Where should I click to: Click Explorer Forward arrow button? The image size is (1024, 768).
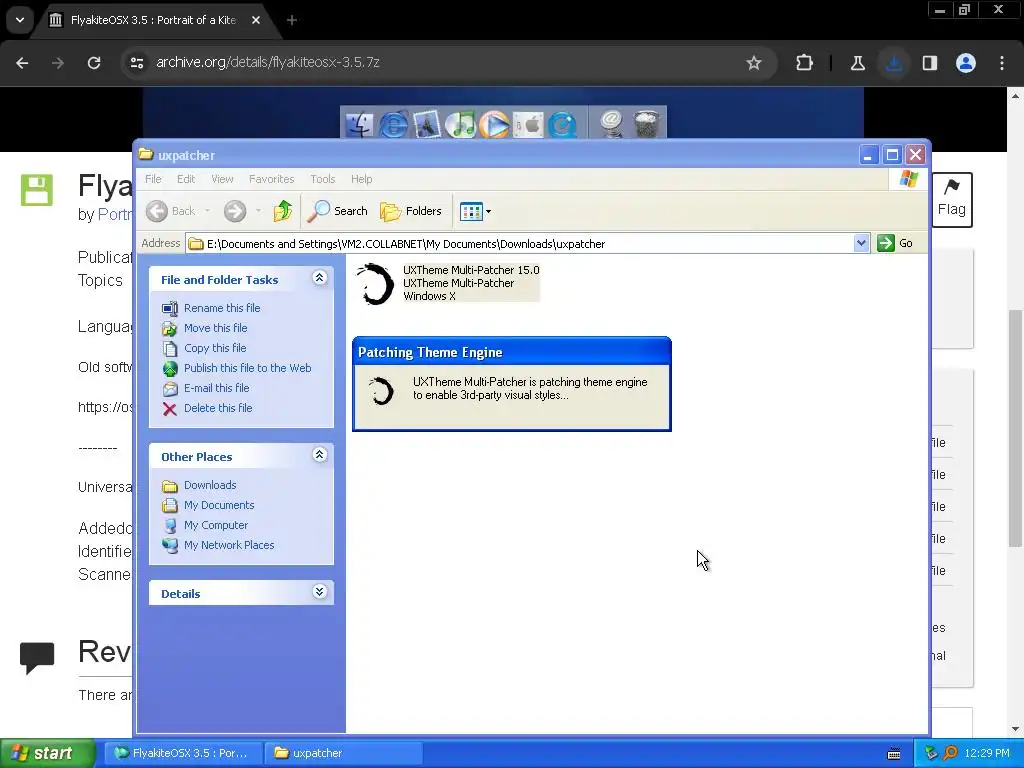pos(235,211)
